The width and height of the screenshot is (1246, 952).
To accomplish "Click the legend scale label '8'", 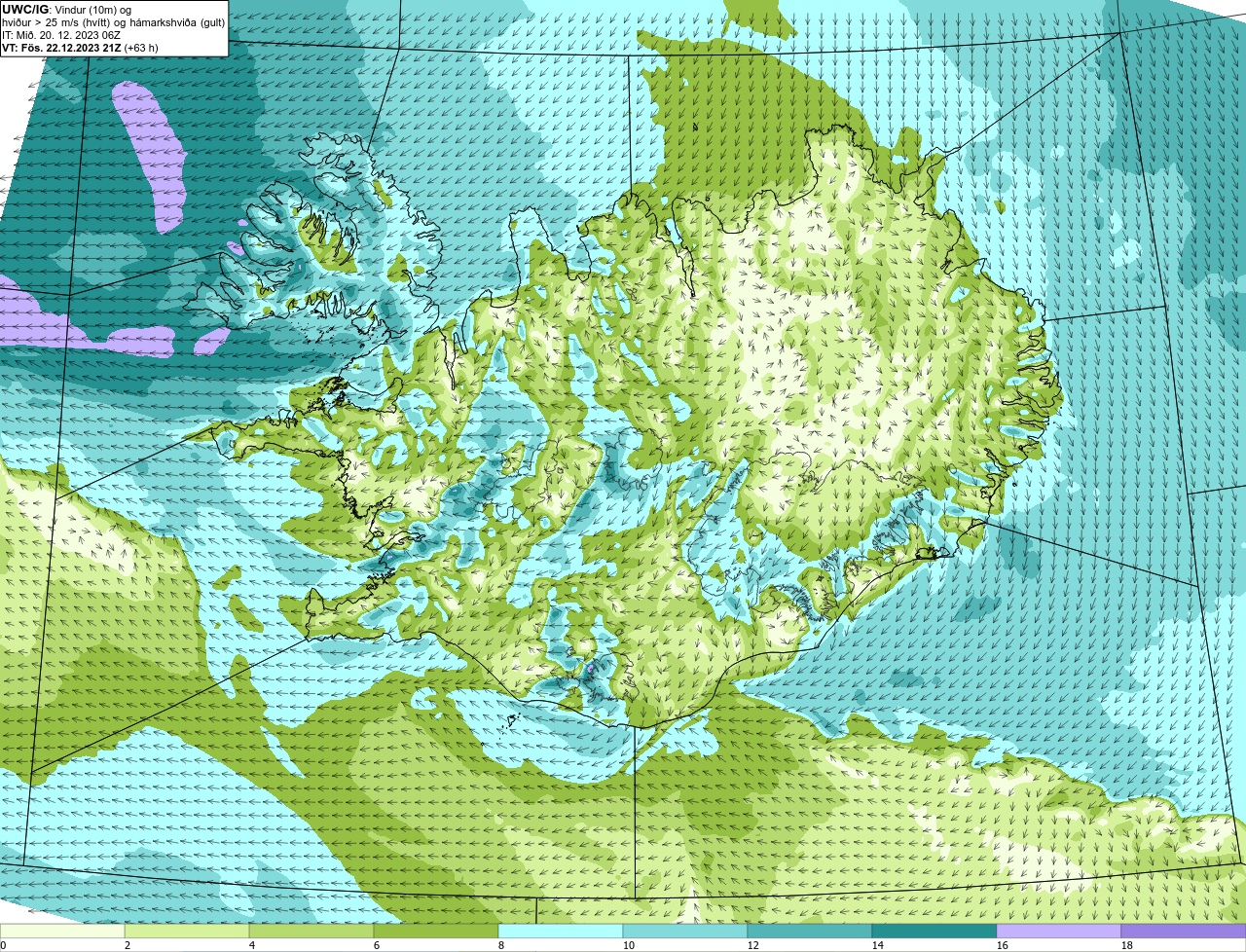I will coord(501,945).
